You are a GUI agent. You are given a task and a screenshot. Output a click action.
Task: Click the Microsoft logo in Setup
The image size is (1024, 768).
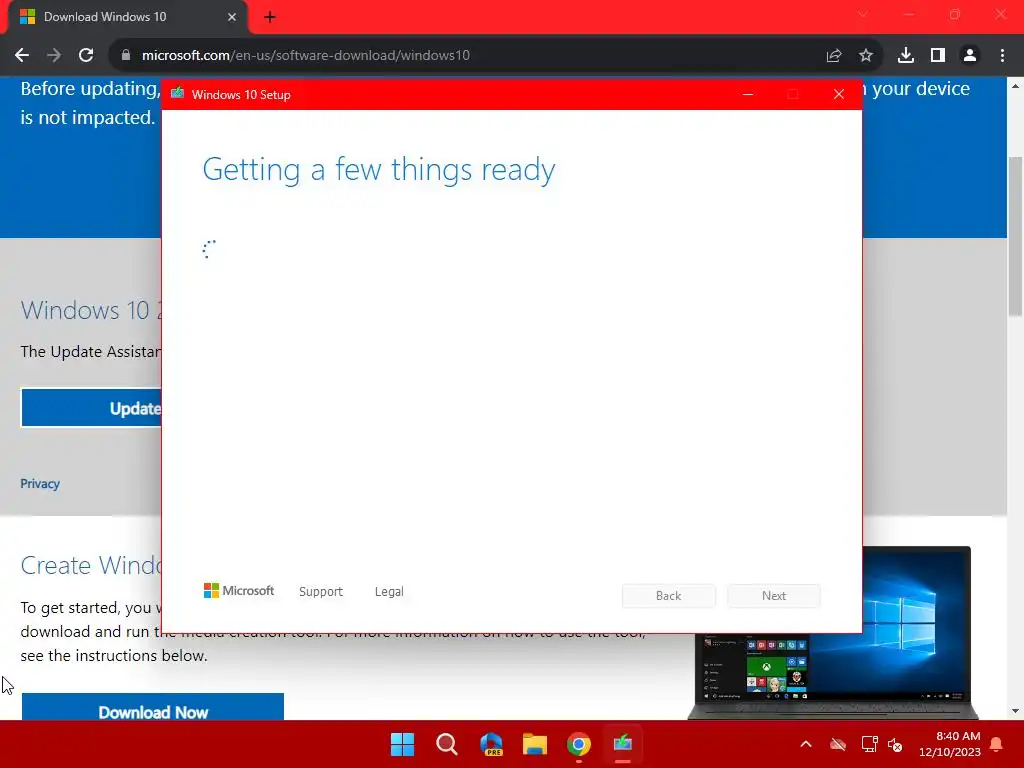pos(239,591)
